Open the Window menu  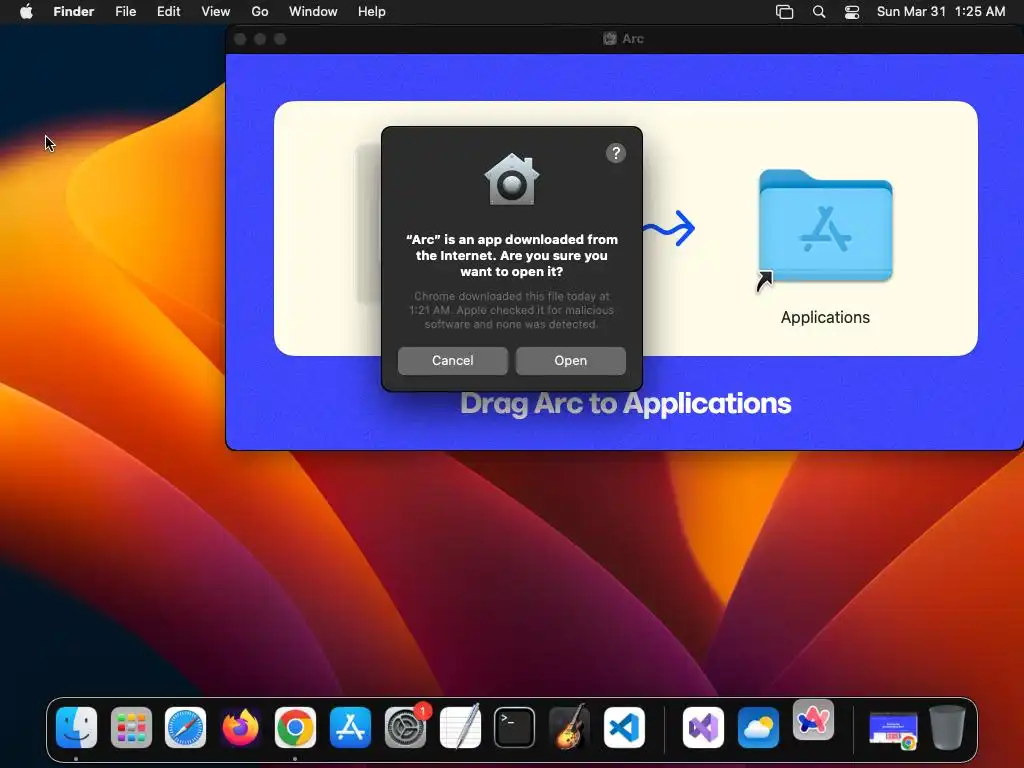click(x=313, y=12)
